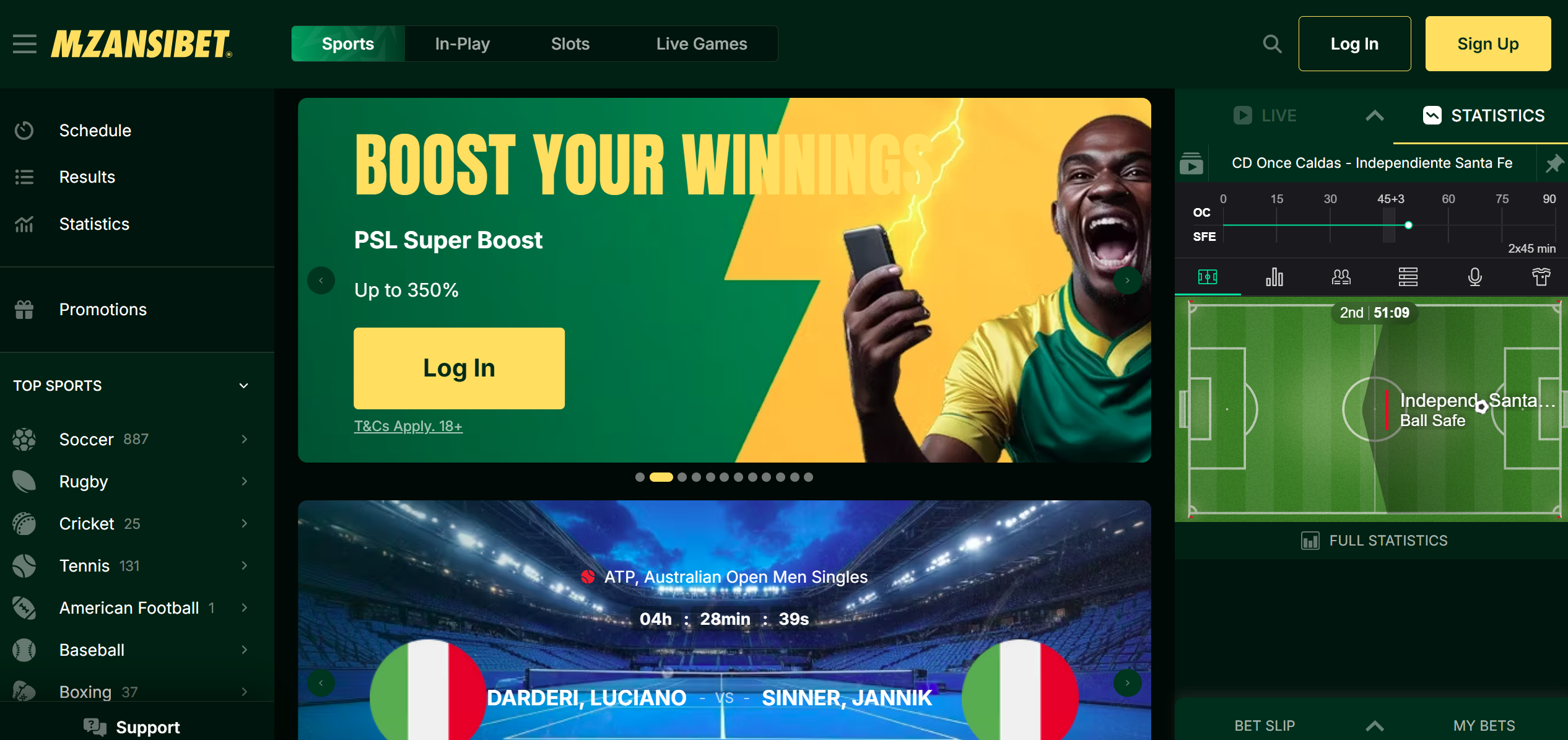Switch to the STATISTICS view

click(1484, 116)
